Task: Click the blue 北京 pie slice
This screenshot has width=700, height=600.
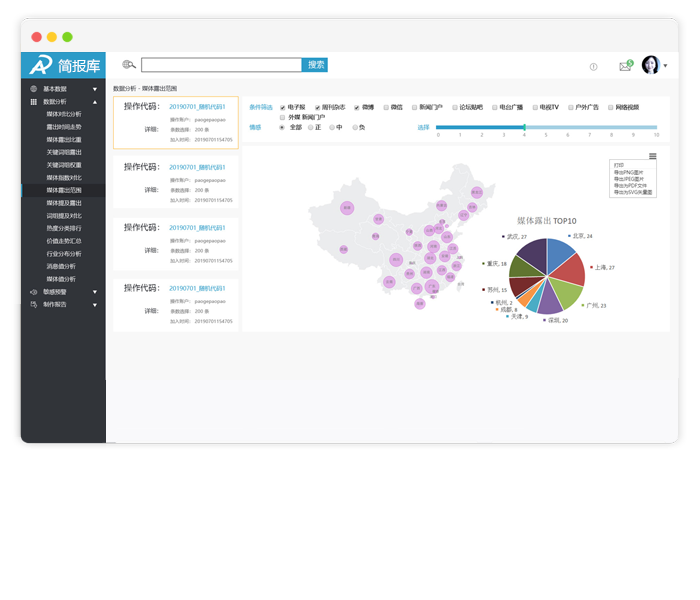Action: (x=559, y=254)
